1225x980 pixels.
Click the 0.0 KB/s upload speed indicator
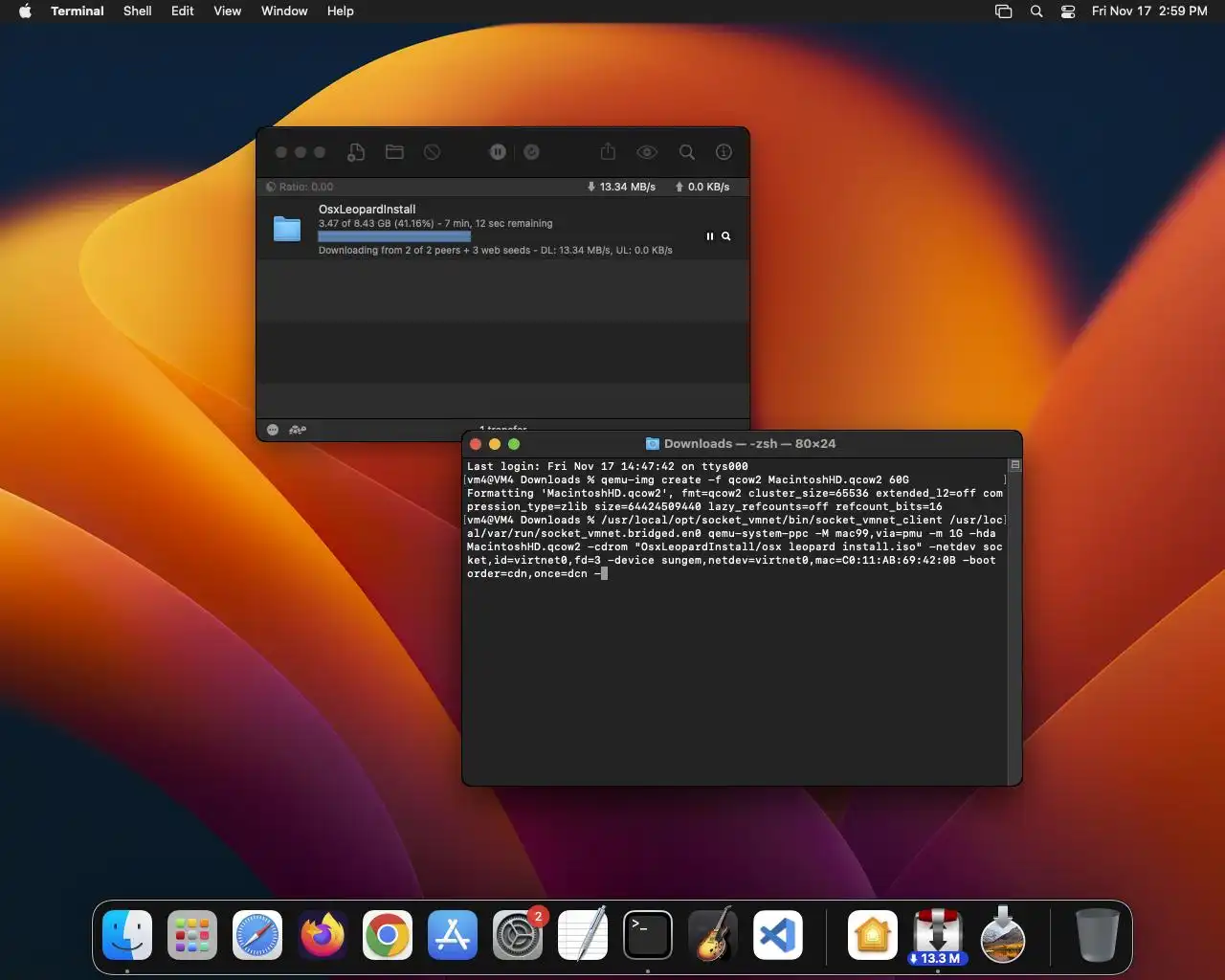click(702, 187)
